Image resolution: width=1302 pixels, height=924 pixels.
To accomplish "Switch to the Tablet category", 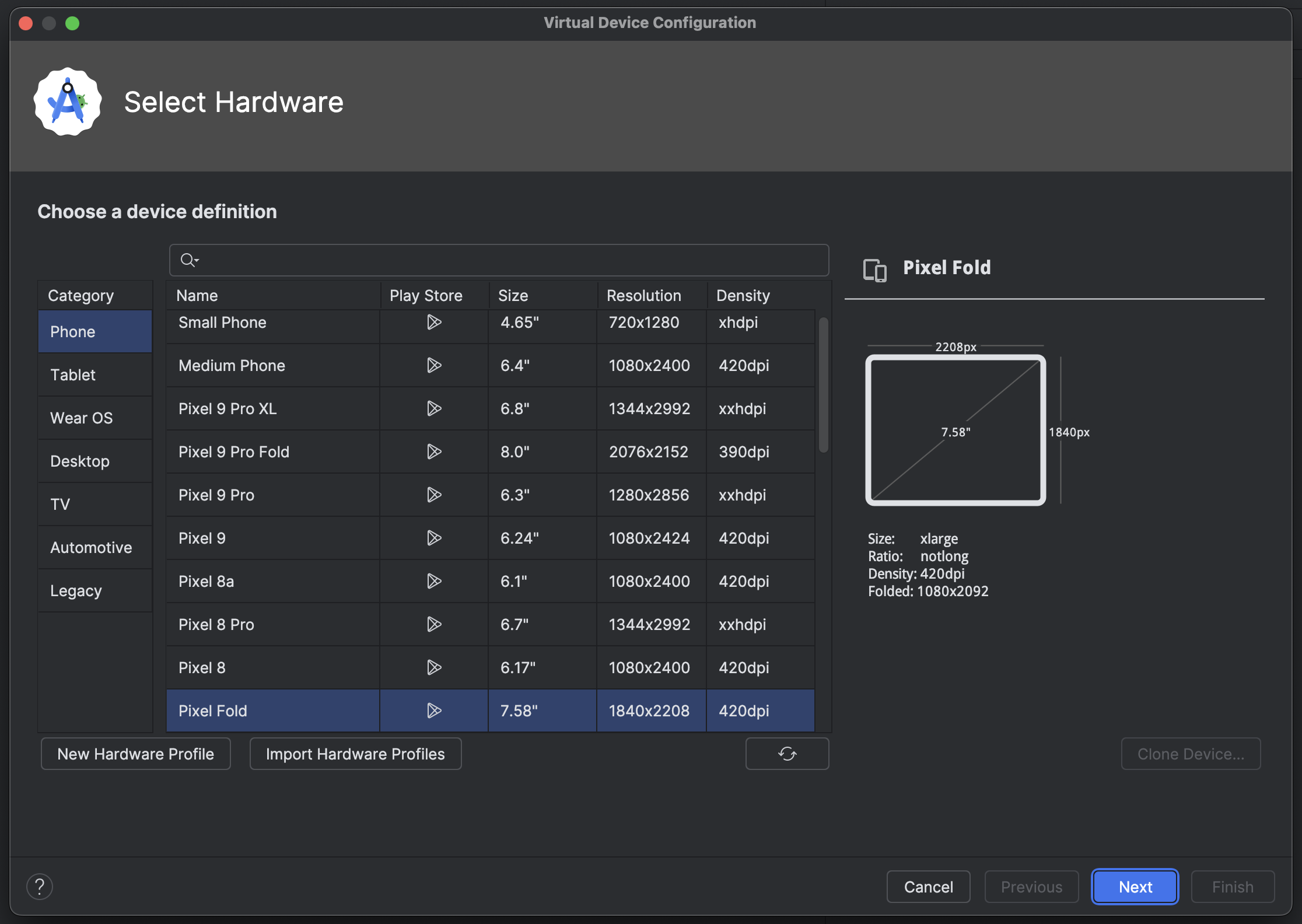I will [95, 374].
